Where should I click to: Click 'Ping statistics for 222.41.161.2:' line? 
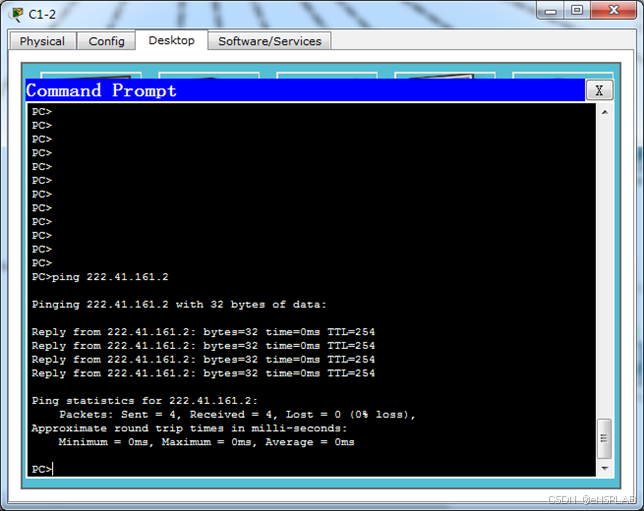[145, 401]
